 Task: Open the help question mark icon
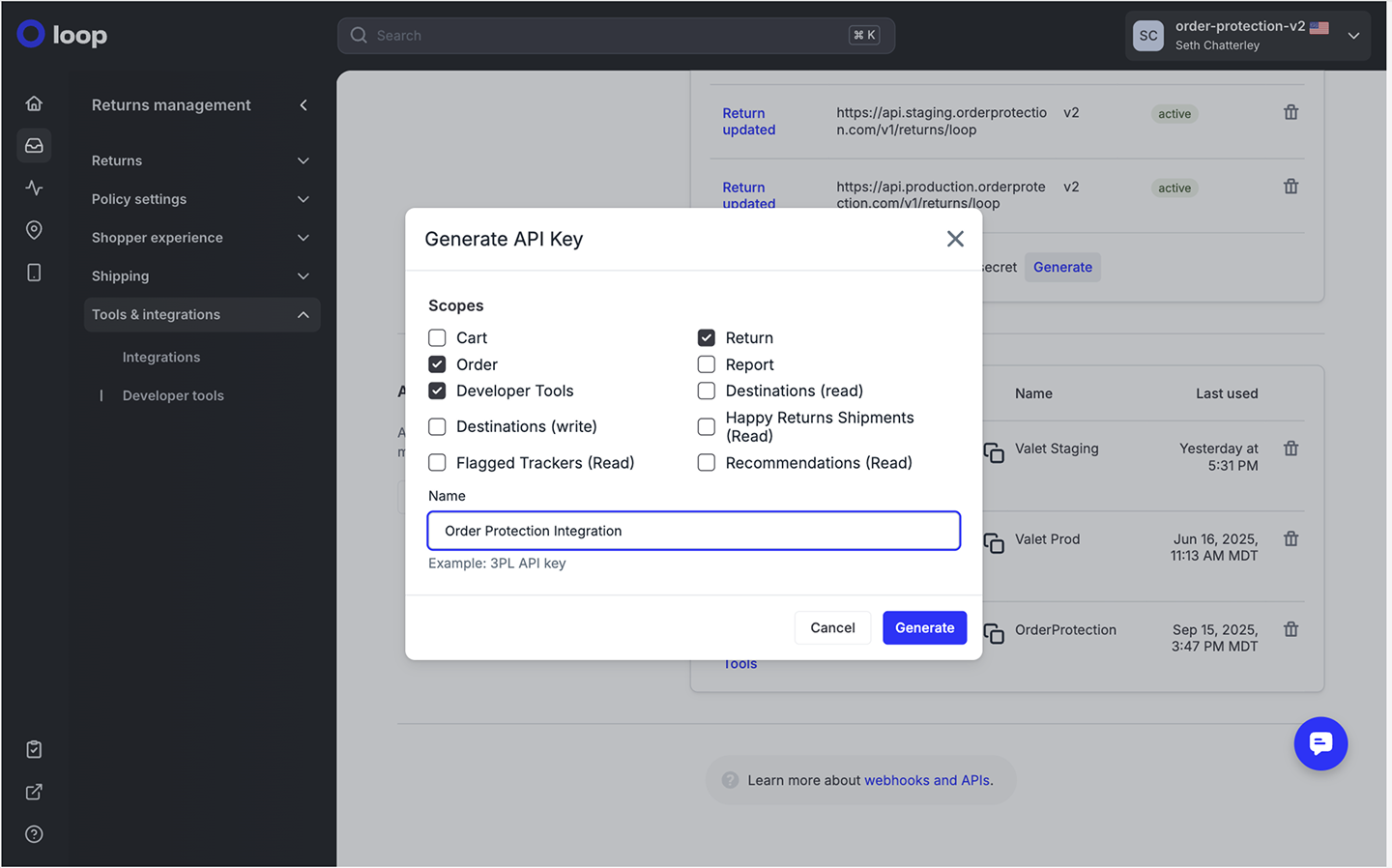coord(34,834)
